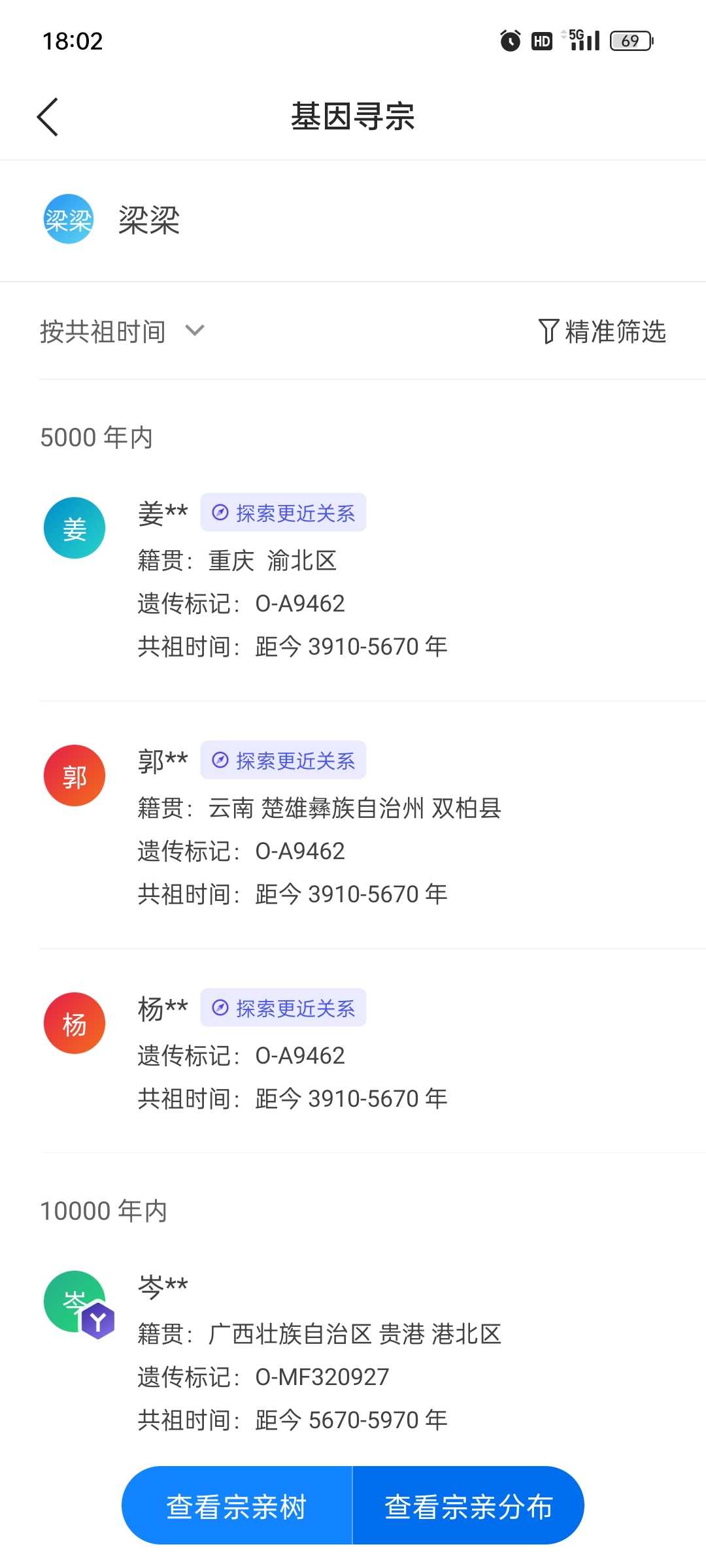This screenshot has height=1568, width=706.
Task: Tap the chevron next to 按共祖时间
Action: pos(195,331)
